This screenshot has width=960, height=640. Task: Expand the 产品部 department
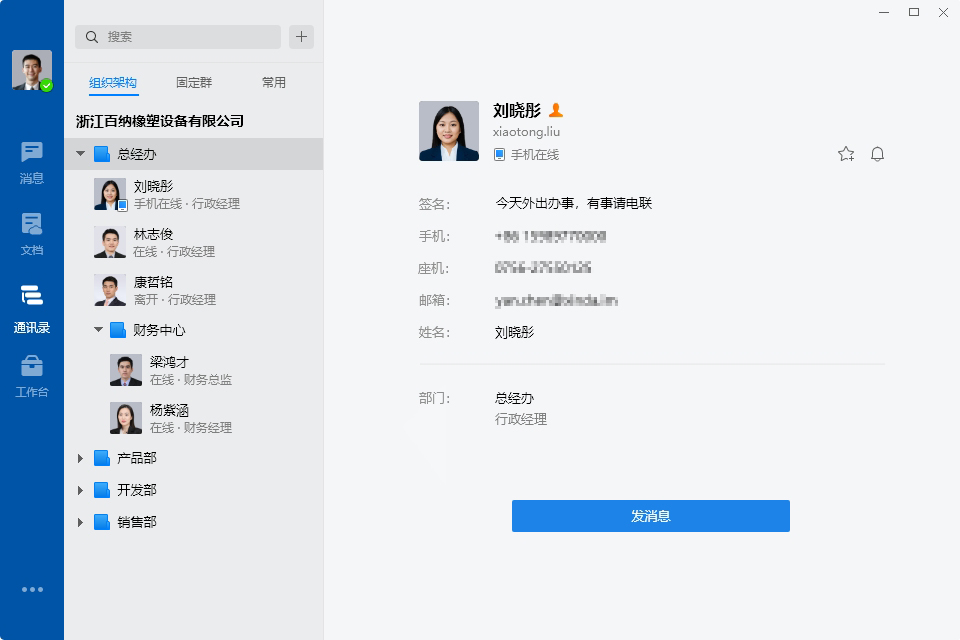[81, 458]
